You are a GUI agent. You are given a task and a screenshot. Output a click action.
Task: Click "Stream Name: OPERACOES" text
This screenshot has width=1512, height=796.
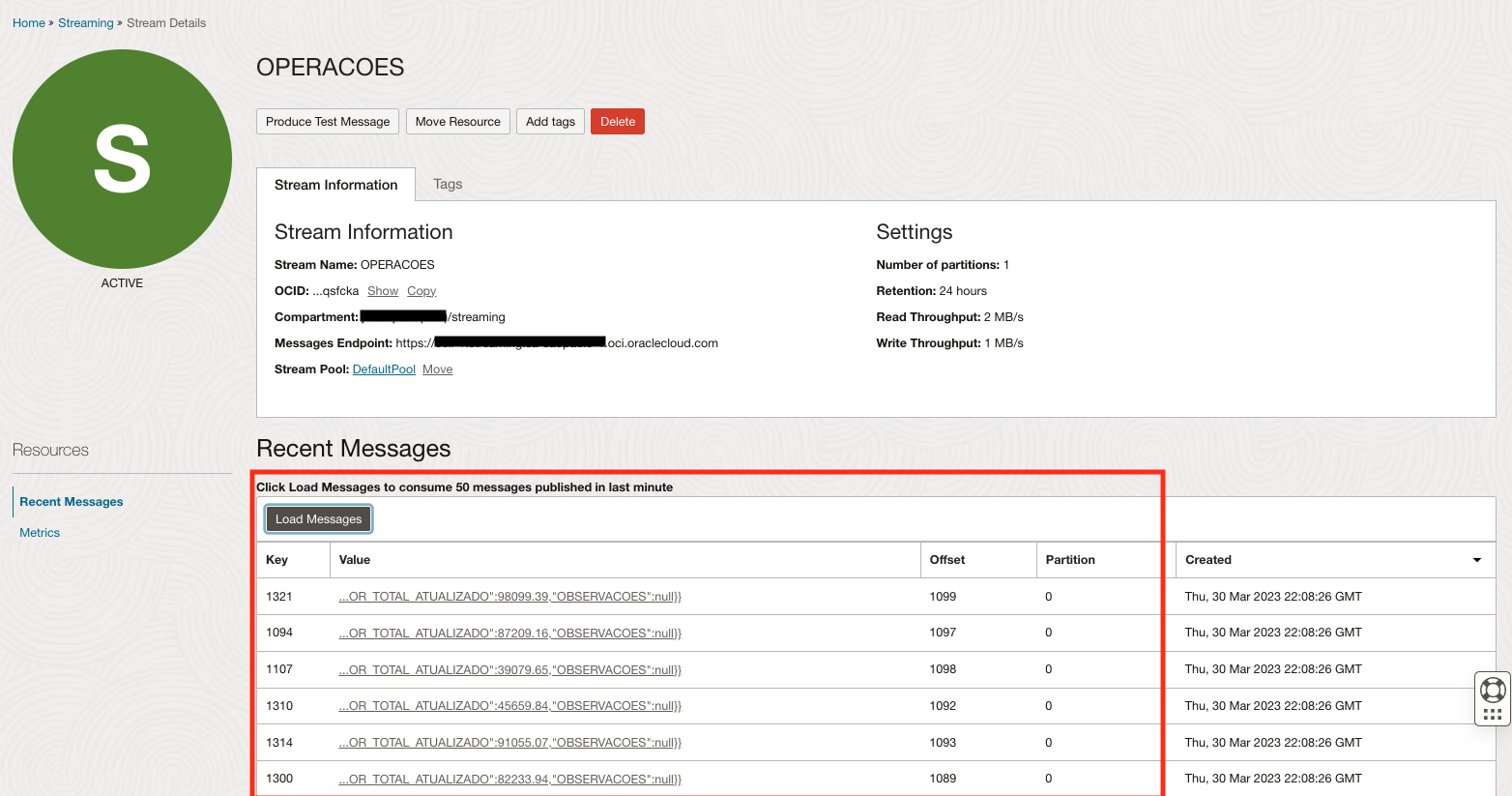point(355,265)
